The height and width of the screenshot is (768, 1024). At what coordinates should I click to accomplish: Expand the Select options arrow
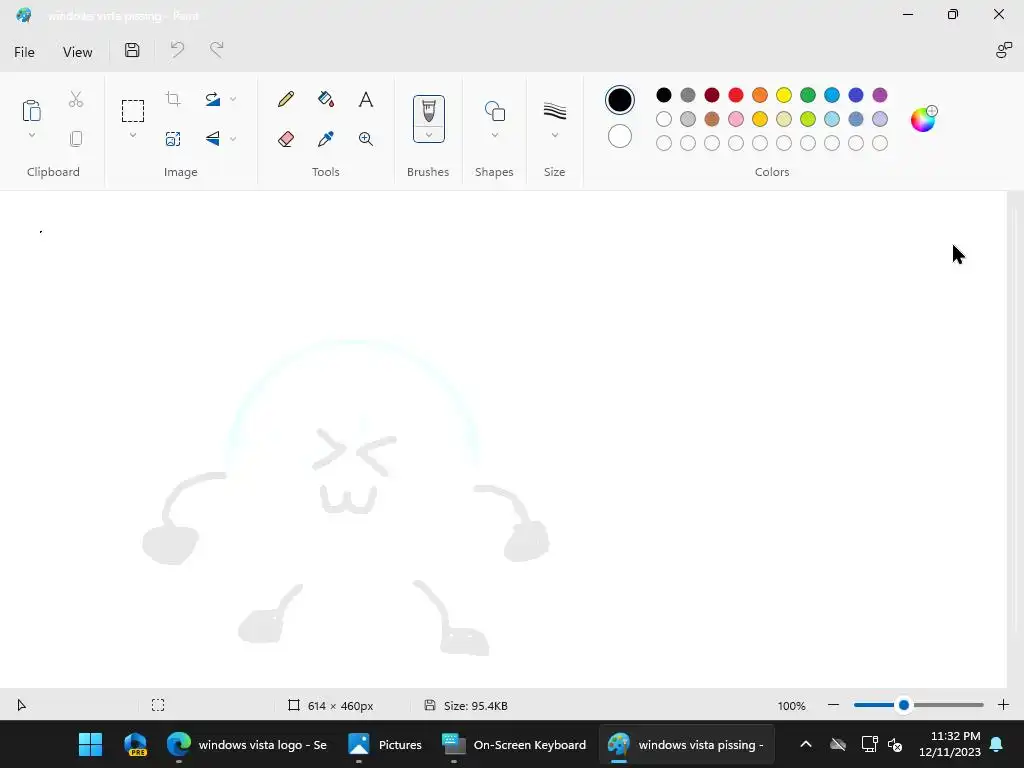coord(133,135)
